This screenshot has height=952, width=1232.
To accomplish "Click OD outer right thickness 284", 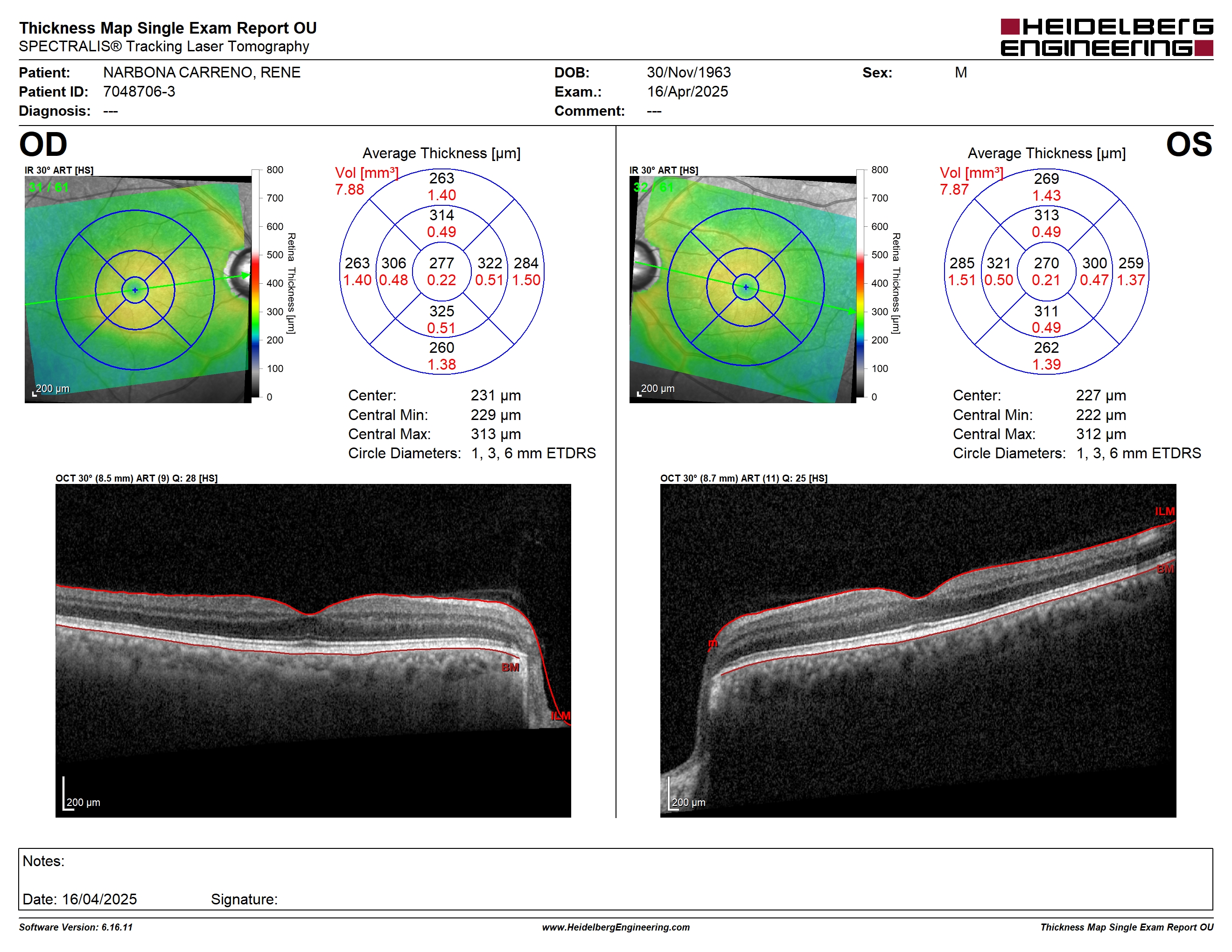I will click(526, 263).
